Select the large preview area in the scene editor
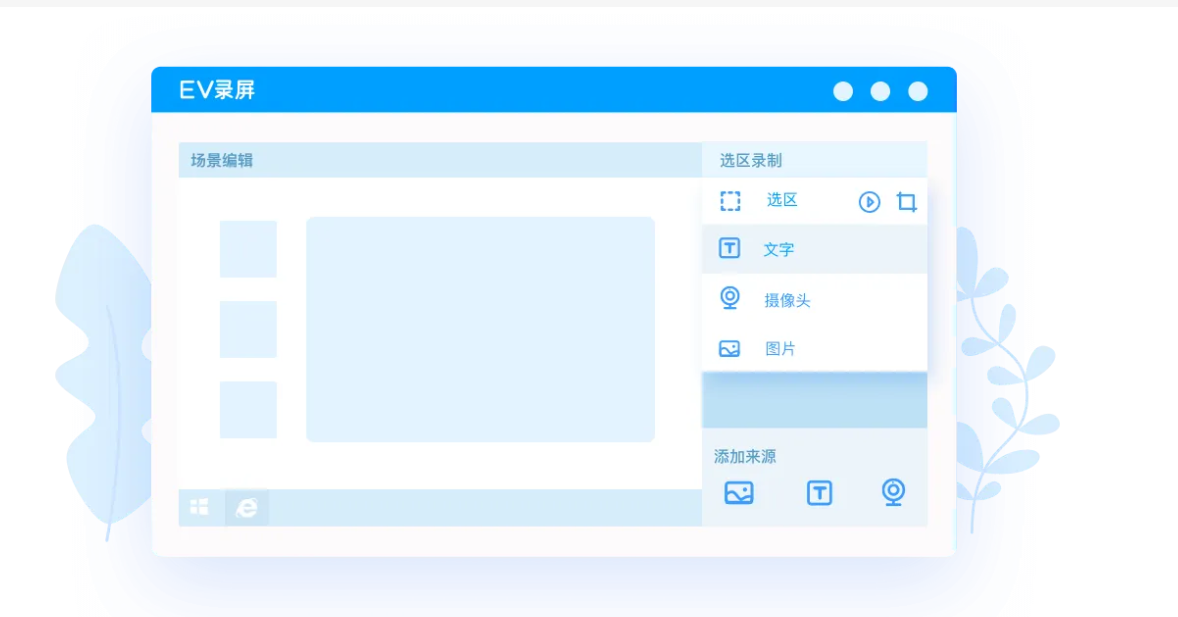Image resolution: width=1178 pixels, height=617 pixels. pos(480,329)
